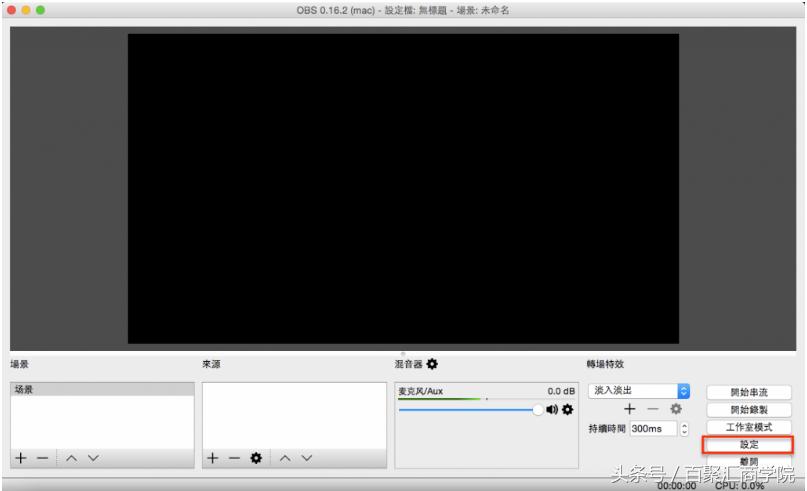Select the 场景 item in scenes list

coord(102,389)
